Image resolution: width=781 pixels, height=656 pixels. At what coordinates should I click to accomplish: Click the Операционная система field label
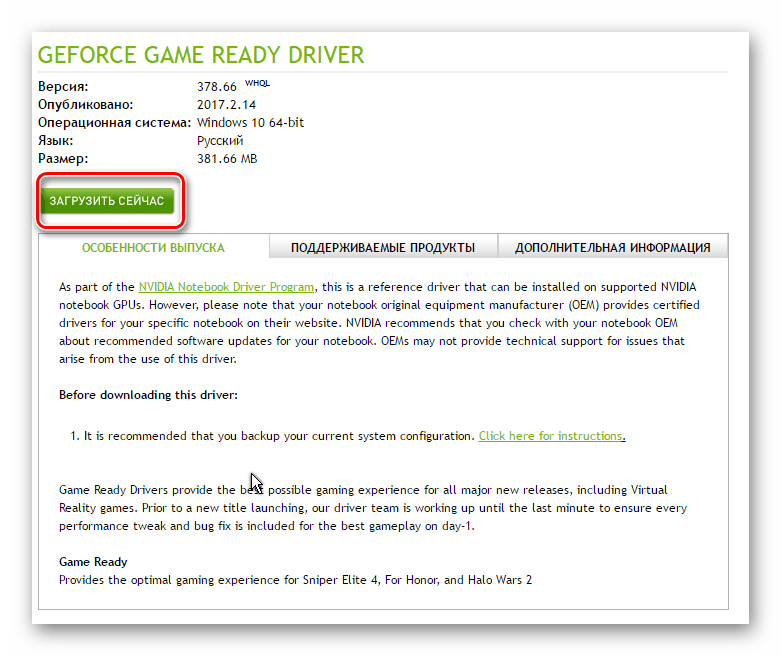pyautogui.click(x=114, y=123)
